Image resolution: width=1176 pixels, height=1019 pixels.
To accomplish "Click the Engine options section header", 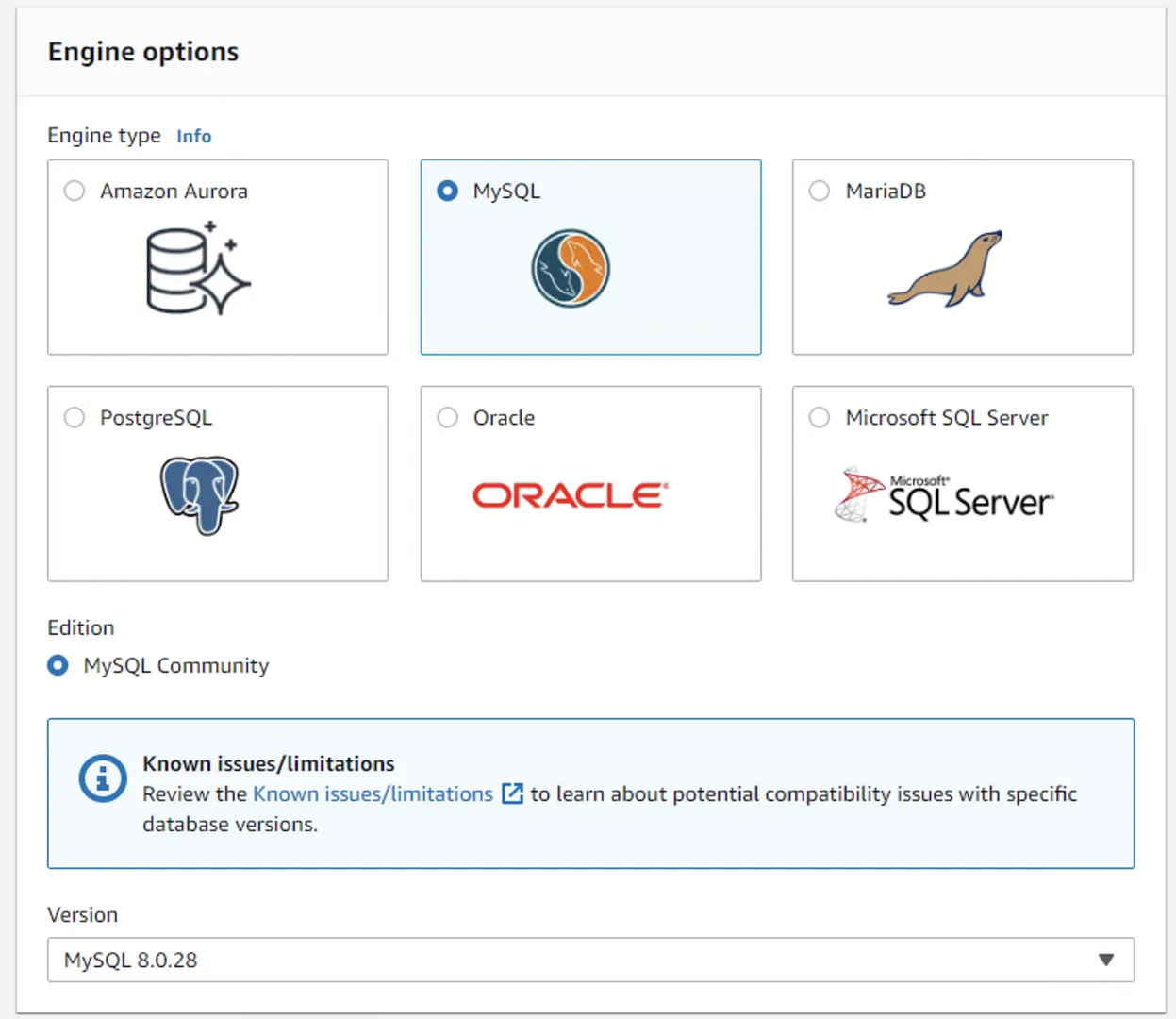I will click(x=143, y=52).
